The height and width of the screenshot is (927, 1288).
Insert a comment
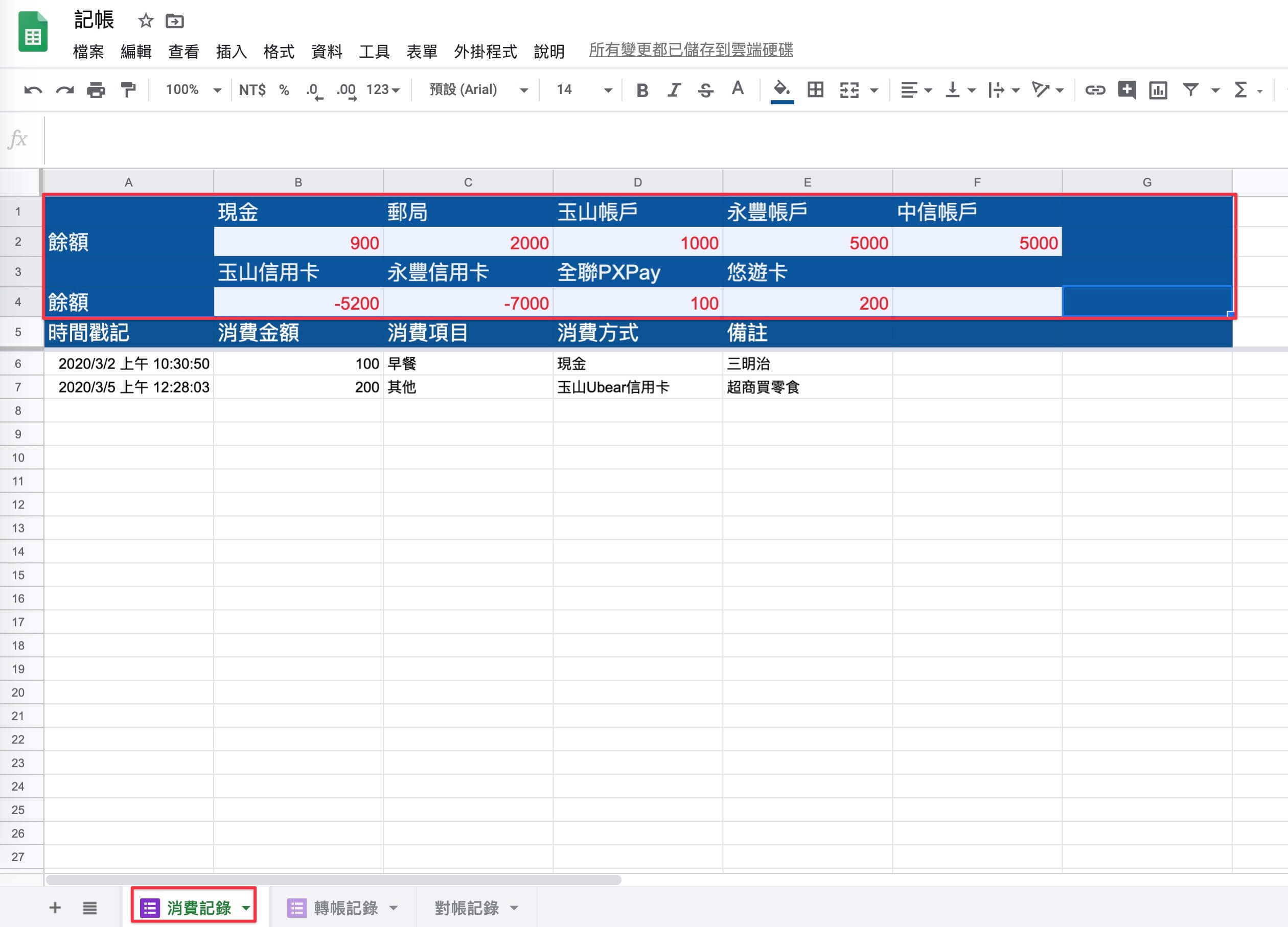(1126, 90)
